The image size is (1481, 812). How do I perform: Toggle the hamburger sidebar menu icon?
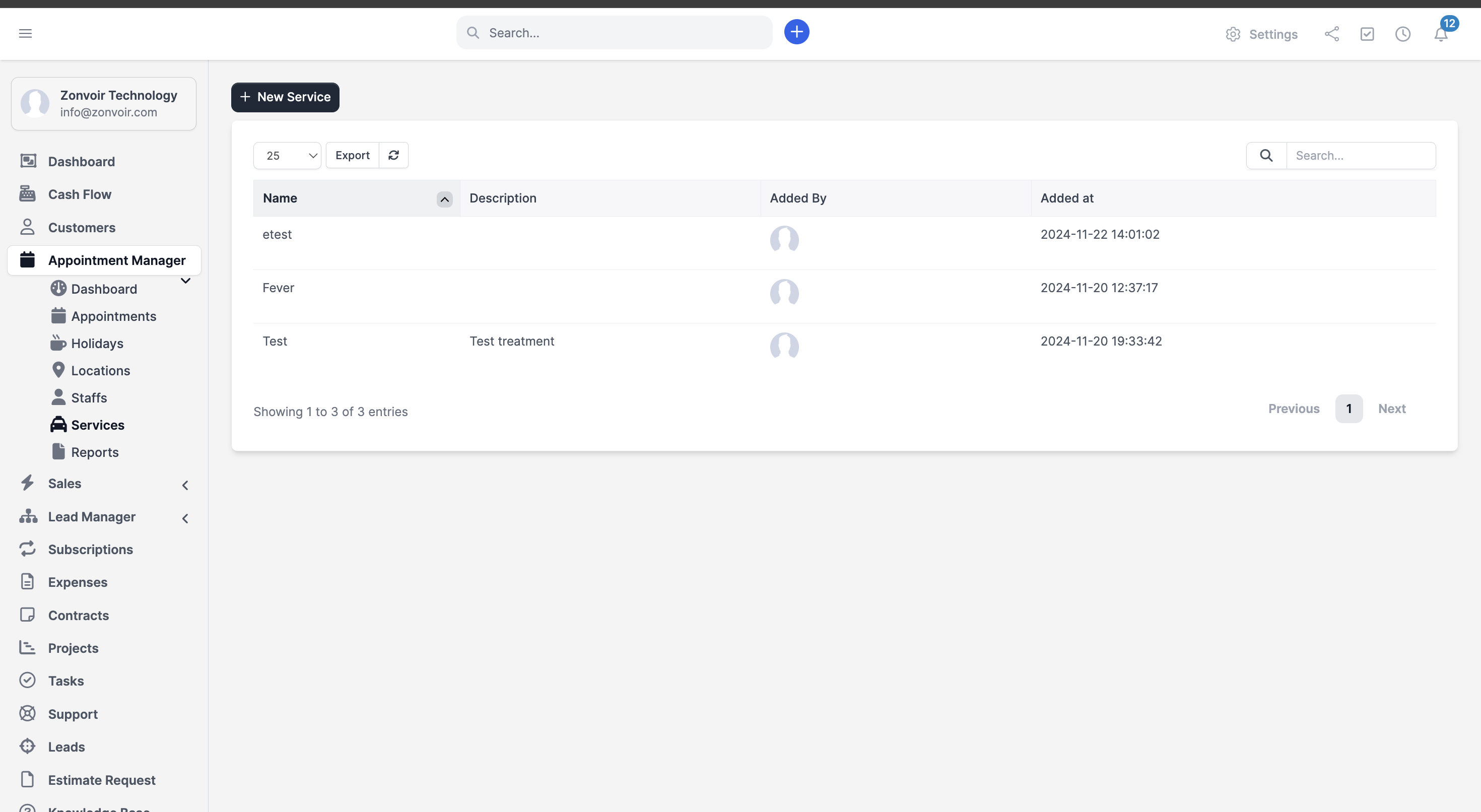click(x=25, y=33)
